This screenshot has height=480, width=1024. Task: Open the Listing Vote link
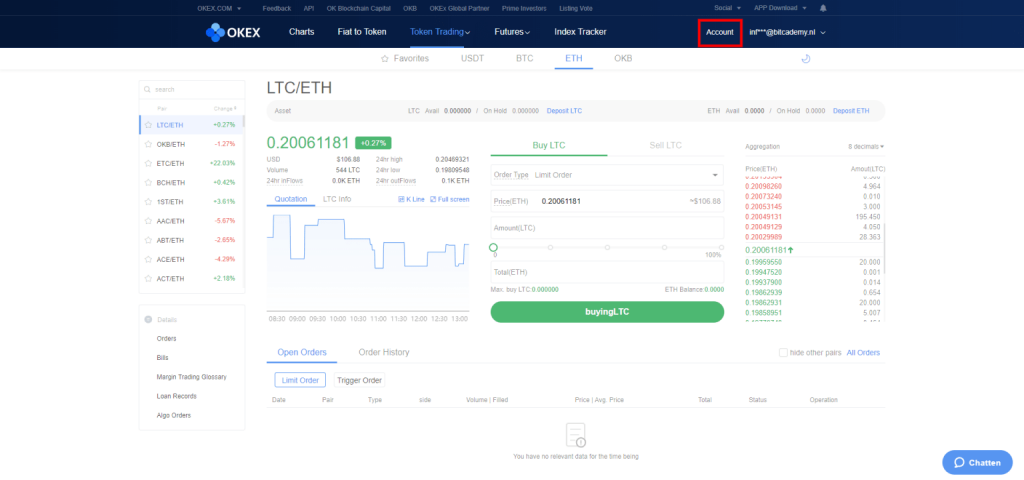pyautogui.click(x=577, y=8)
